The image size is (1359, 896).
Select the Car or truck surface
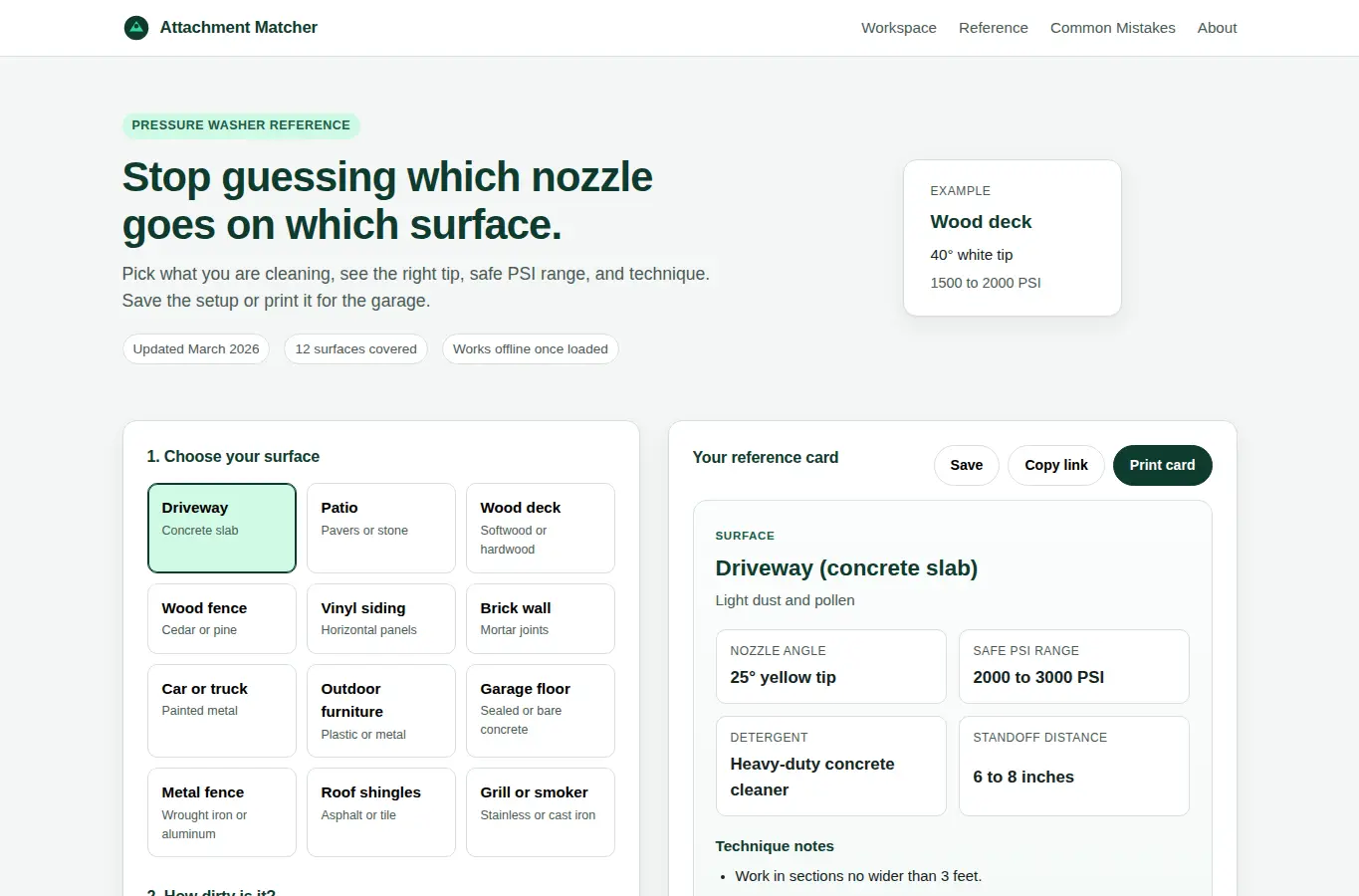point(222,711)
